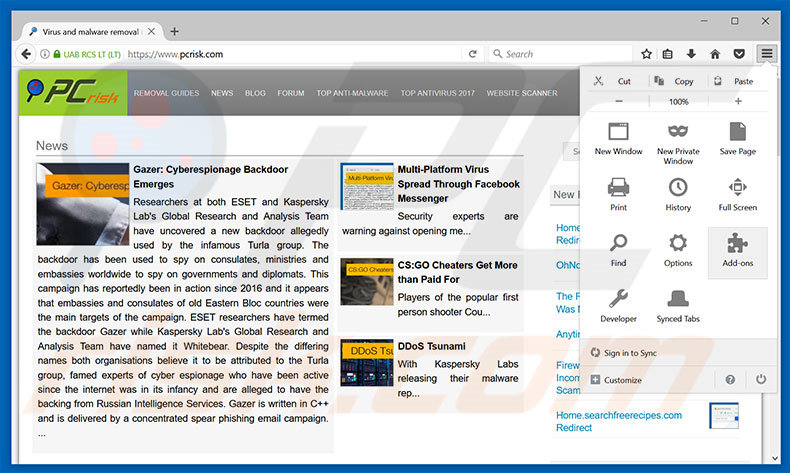The height and width of the screenshot is (473, 790).
Task: Go to the home page icon
Action: [714, 54]
